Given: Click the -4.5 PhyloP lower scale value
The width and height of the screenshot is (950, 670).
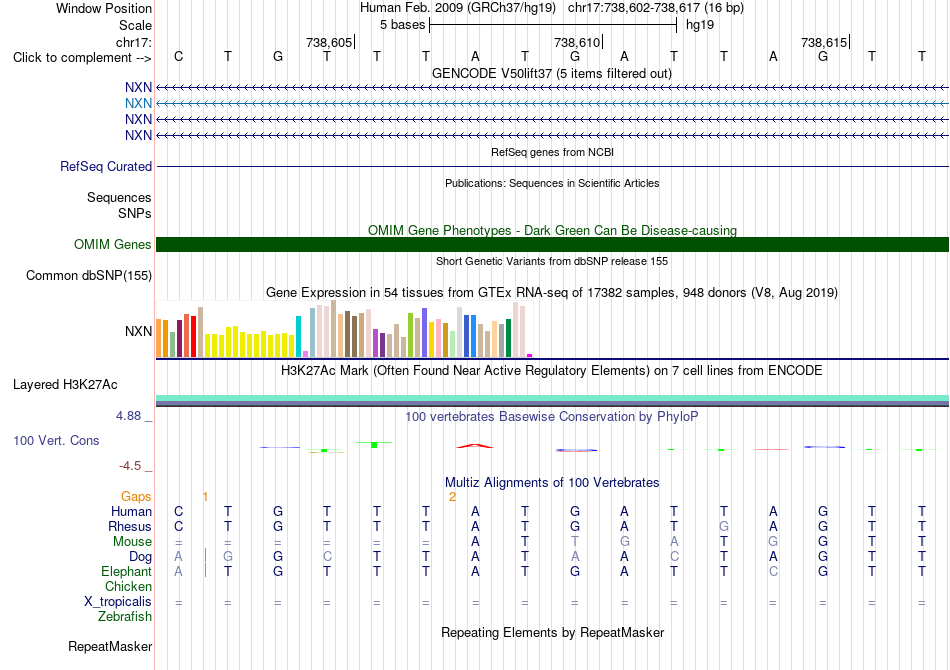Looking at the screenshot, I should pos(130,466).
